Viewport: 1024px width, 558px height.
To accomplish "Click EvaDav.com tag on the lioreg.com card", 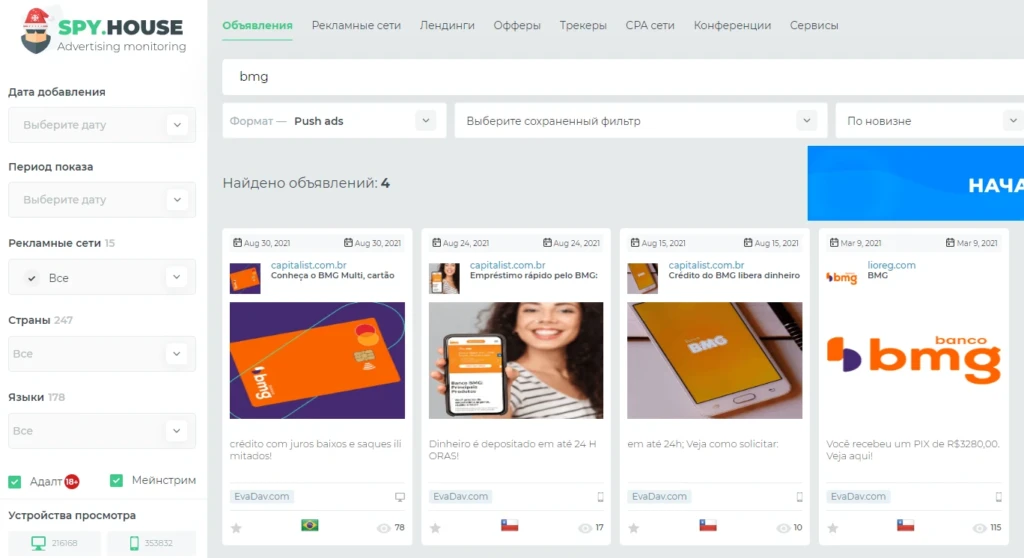I will click(x=858, y=497).
